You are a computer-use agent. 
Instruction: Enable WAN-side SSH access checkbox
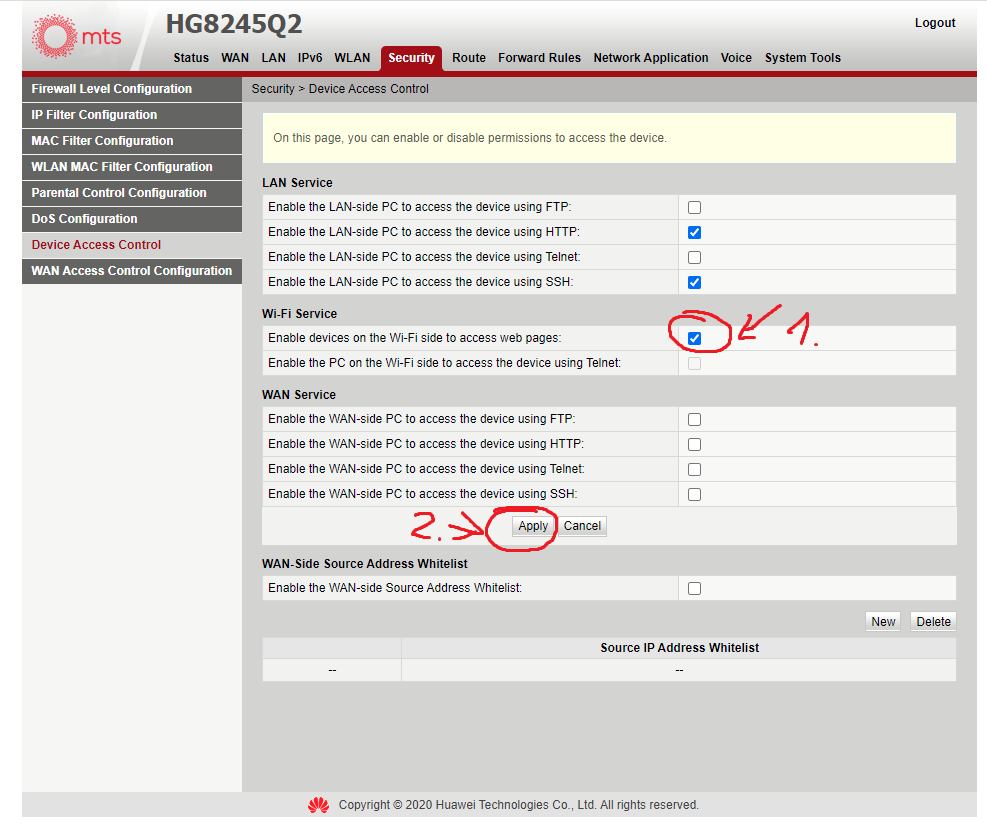694,494
